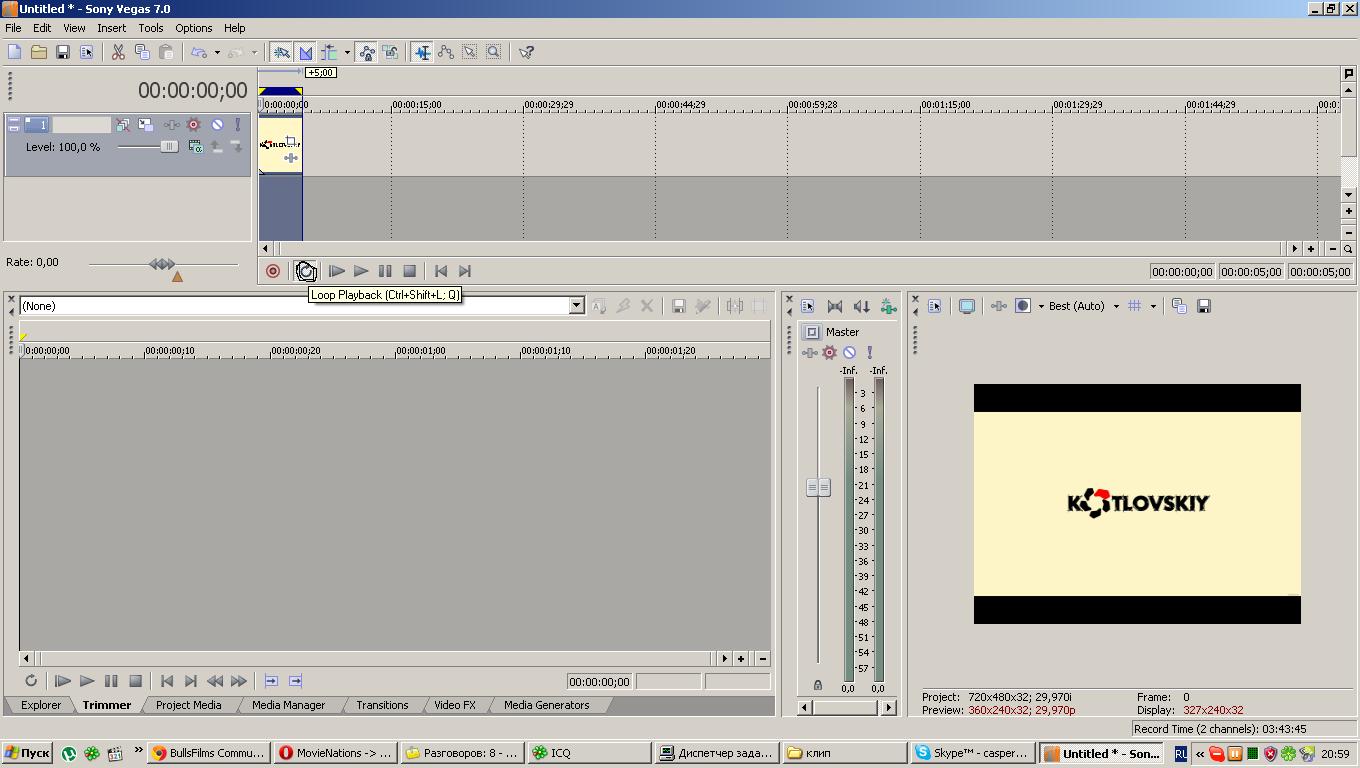Copy selection with the Copy icon
The image size is (1360, 768).
(x=142, y=52)
